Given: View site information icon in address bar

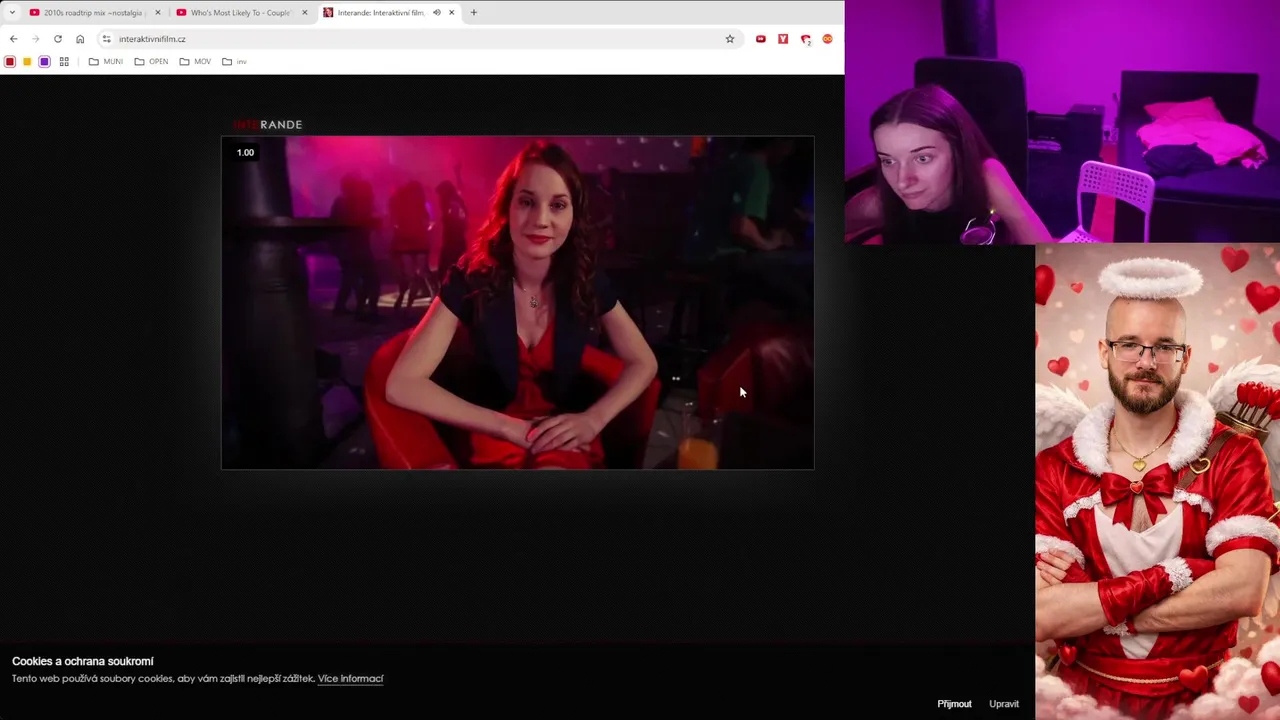Looking at the screenshot, I should pos(106,39).
